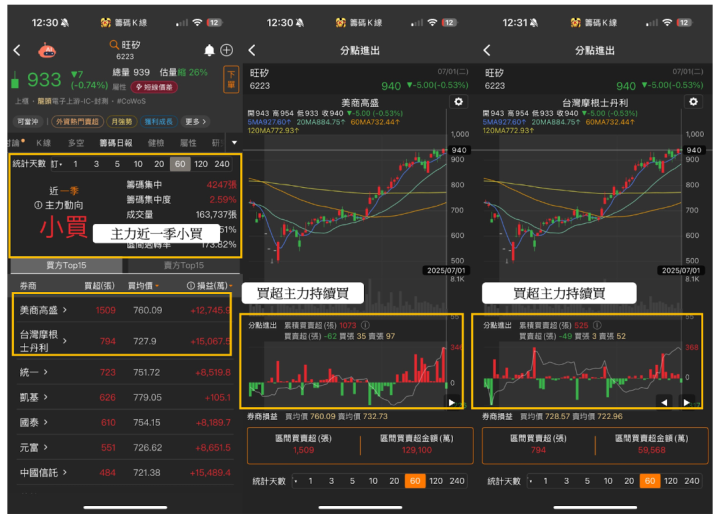720x524 pixels.
Task: Tap the 2025/07/01 date label on 台灣摩根士丹利 chart
Action: (x=681, y=270)
